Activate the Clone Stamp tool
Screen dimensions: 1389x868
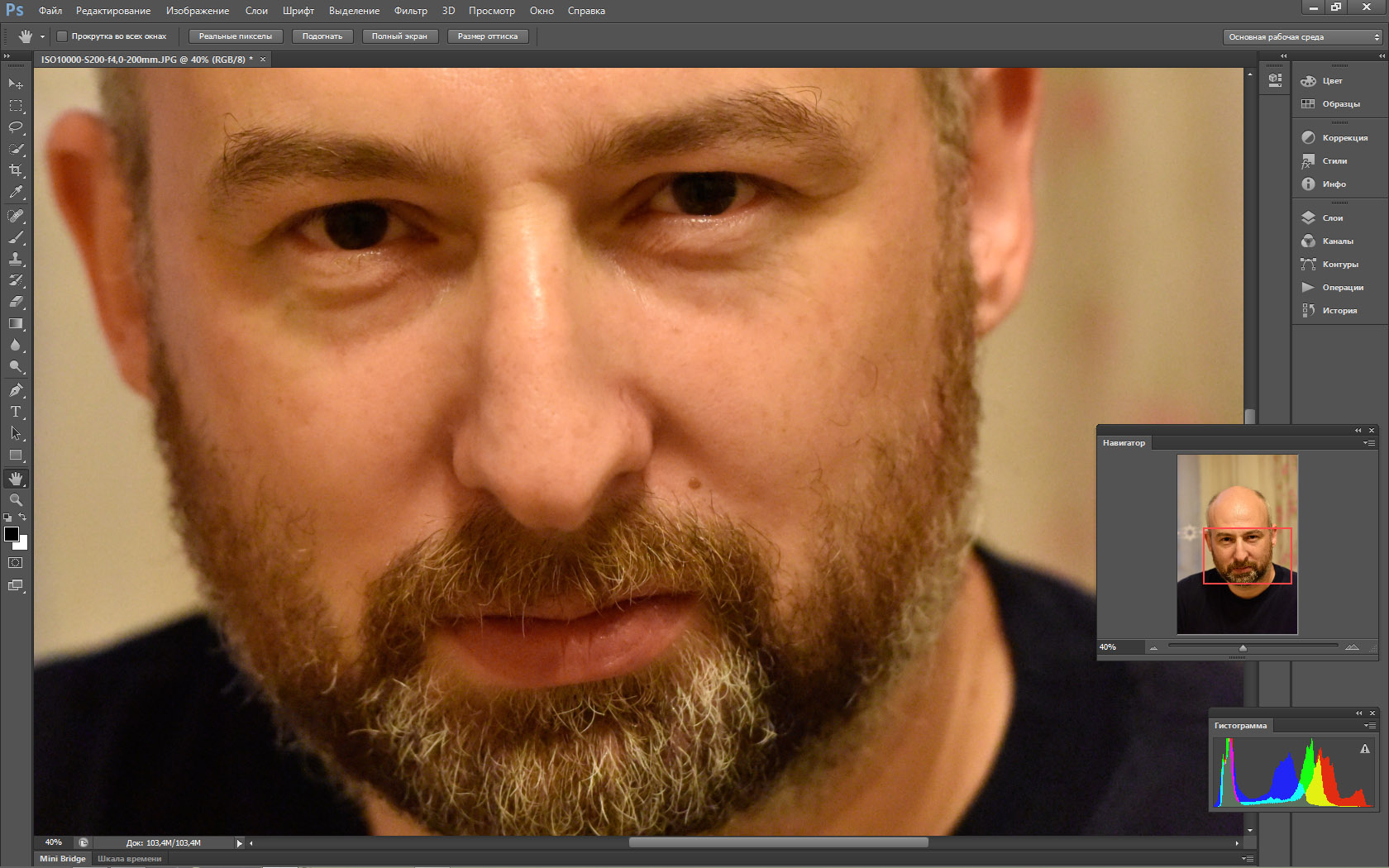(16, 259)
